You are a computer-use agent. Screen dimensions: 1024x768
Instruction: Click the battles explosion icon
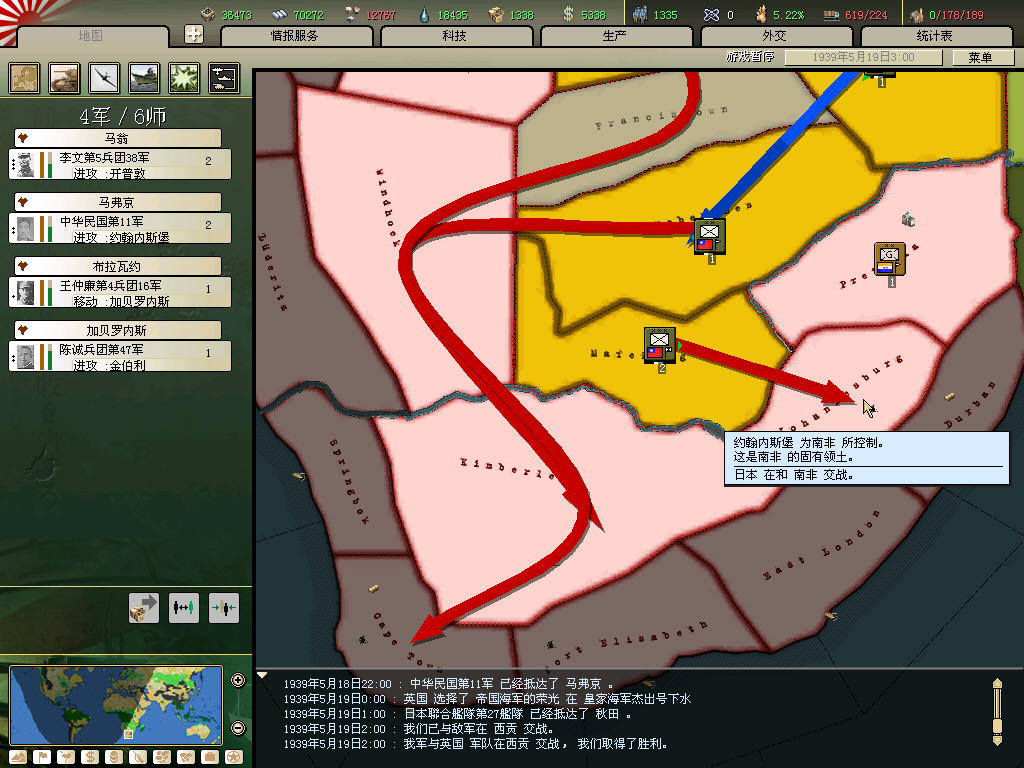coord(184,78)
